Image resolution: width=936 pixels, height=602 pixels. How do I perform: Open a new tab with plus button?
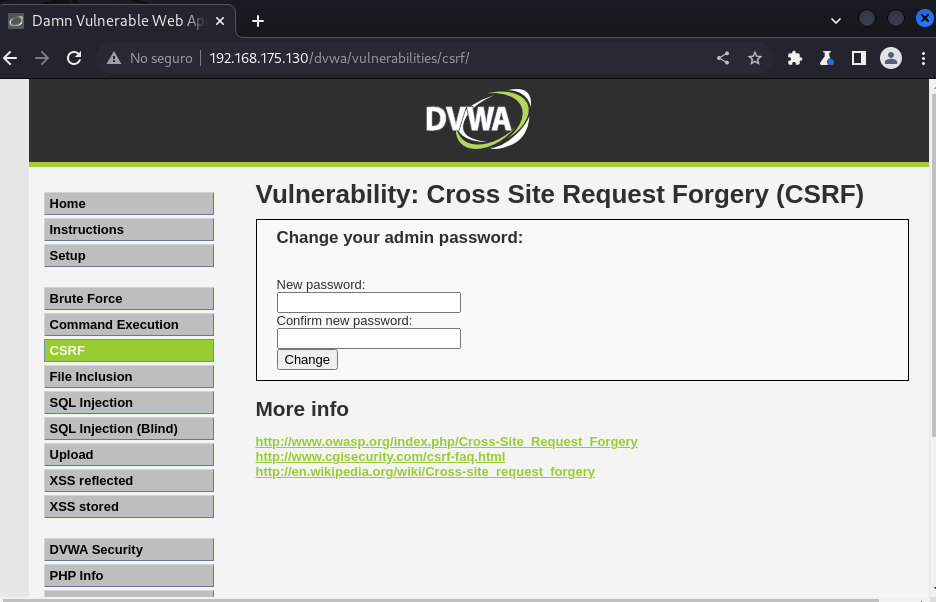tap(258, 21)
